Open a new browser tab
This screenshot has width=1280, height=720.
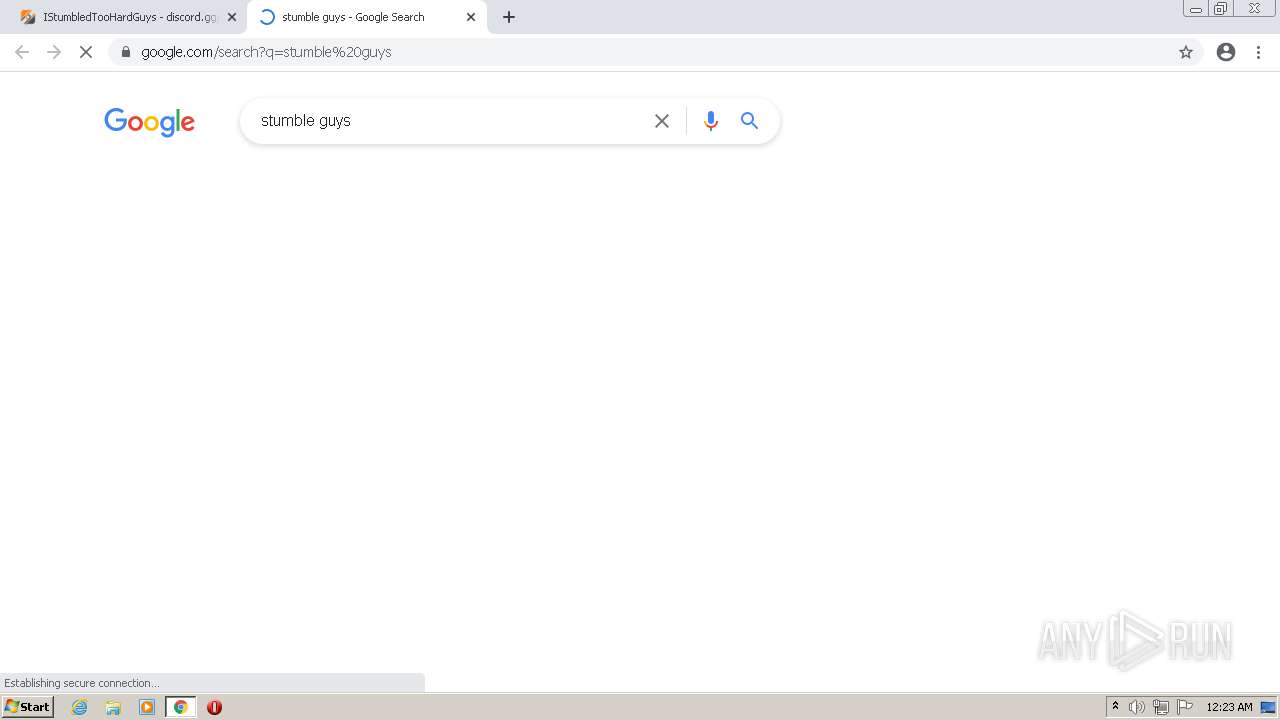(509, 17)
